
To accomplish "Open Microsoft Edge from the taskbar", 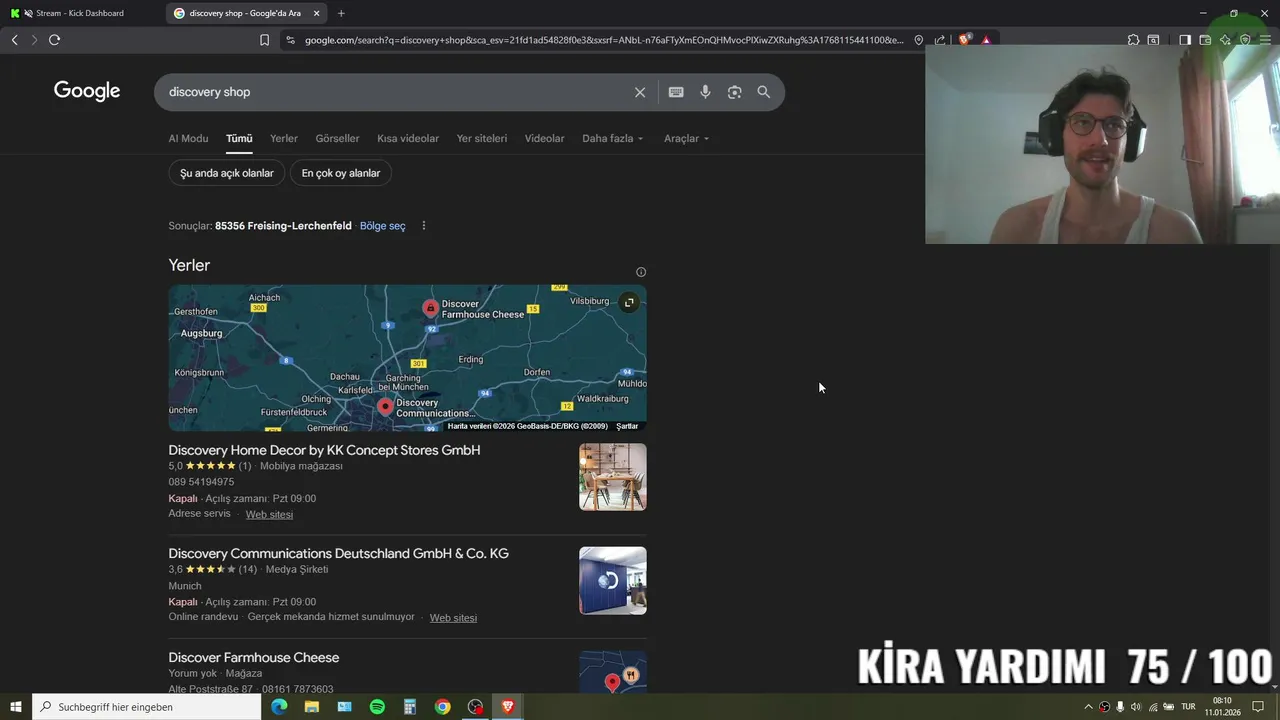I will tap(279, 707).
